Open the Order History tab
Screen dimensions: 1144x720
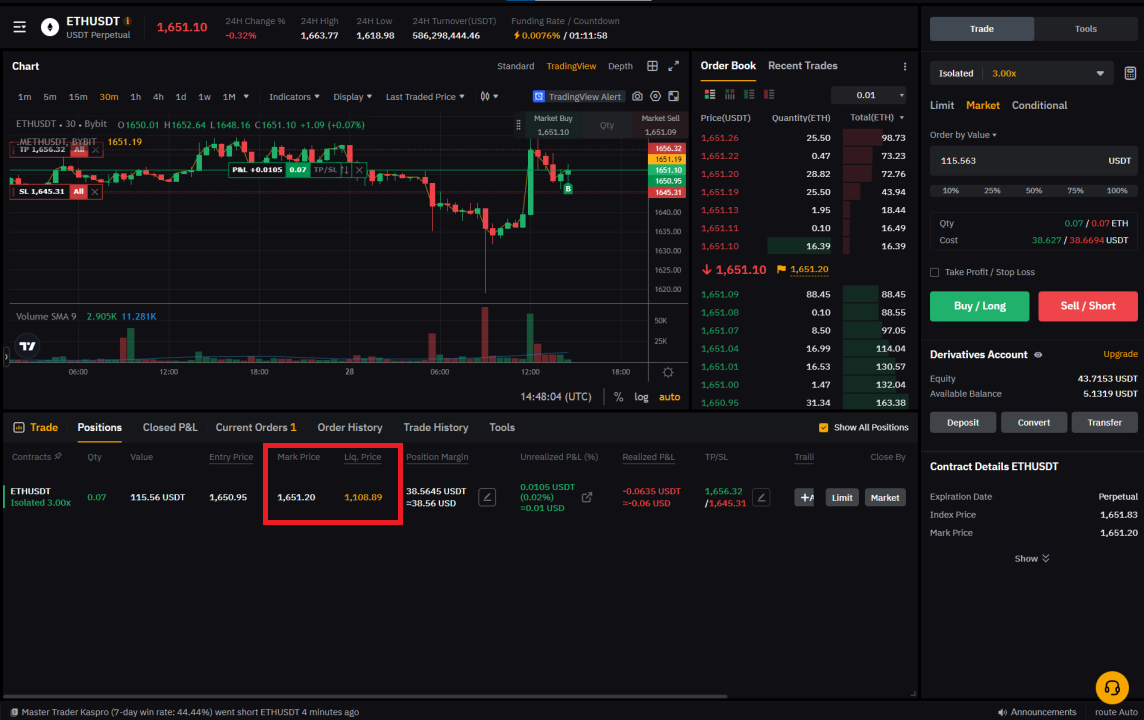coord(349,427)
